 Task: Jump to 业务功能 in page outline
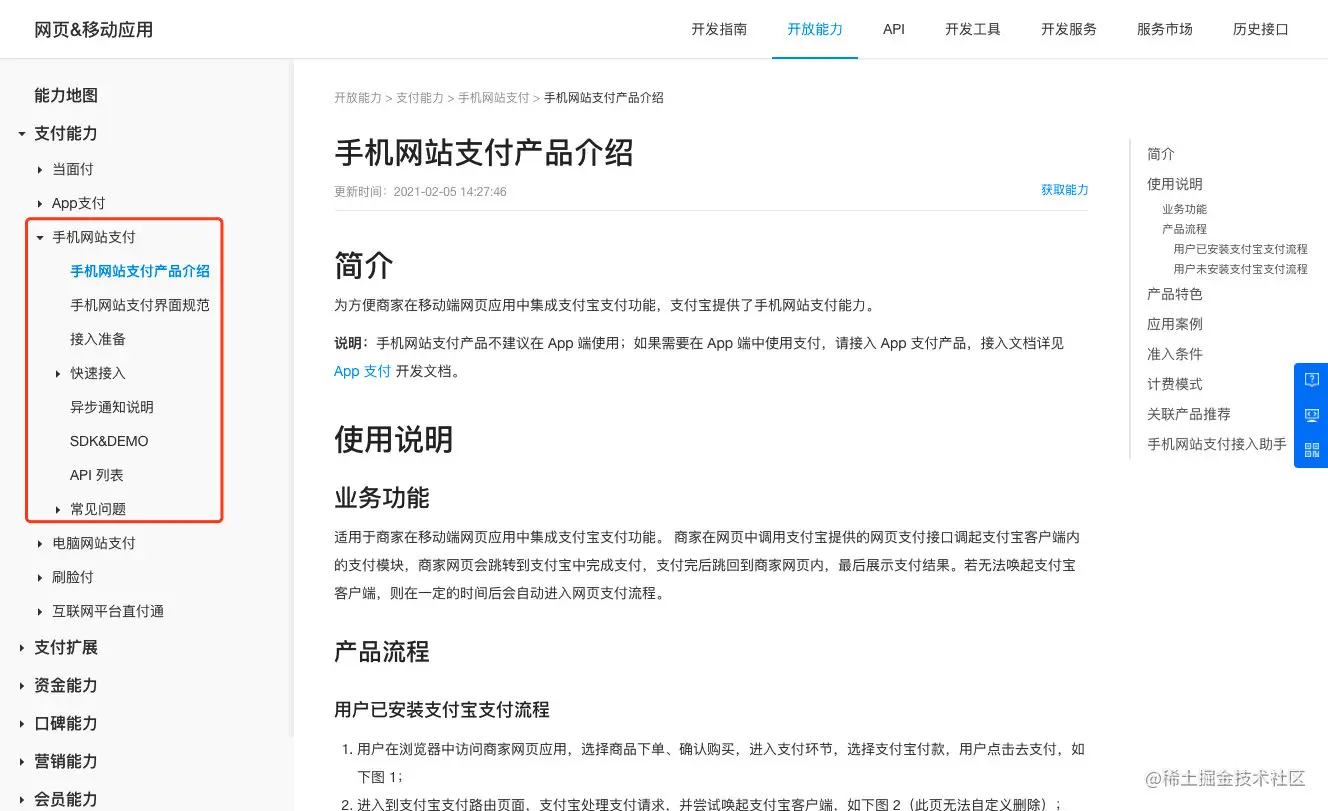tap(1184, 209)
